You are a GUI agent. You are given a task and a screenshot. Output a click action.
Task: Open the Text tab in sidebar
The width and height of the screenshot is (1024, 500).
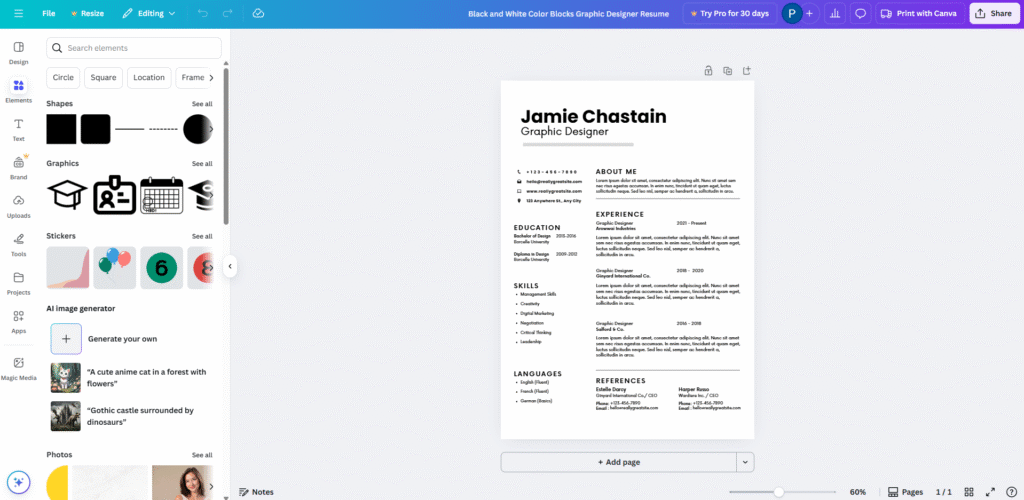[x=18, y=128]
